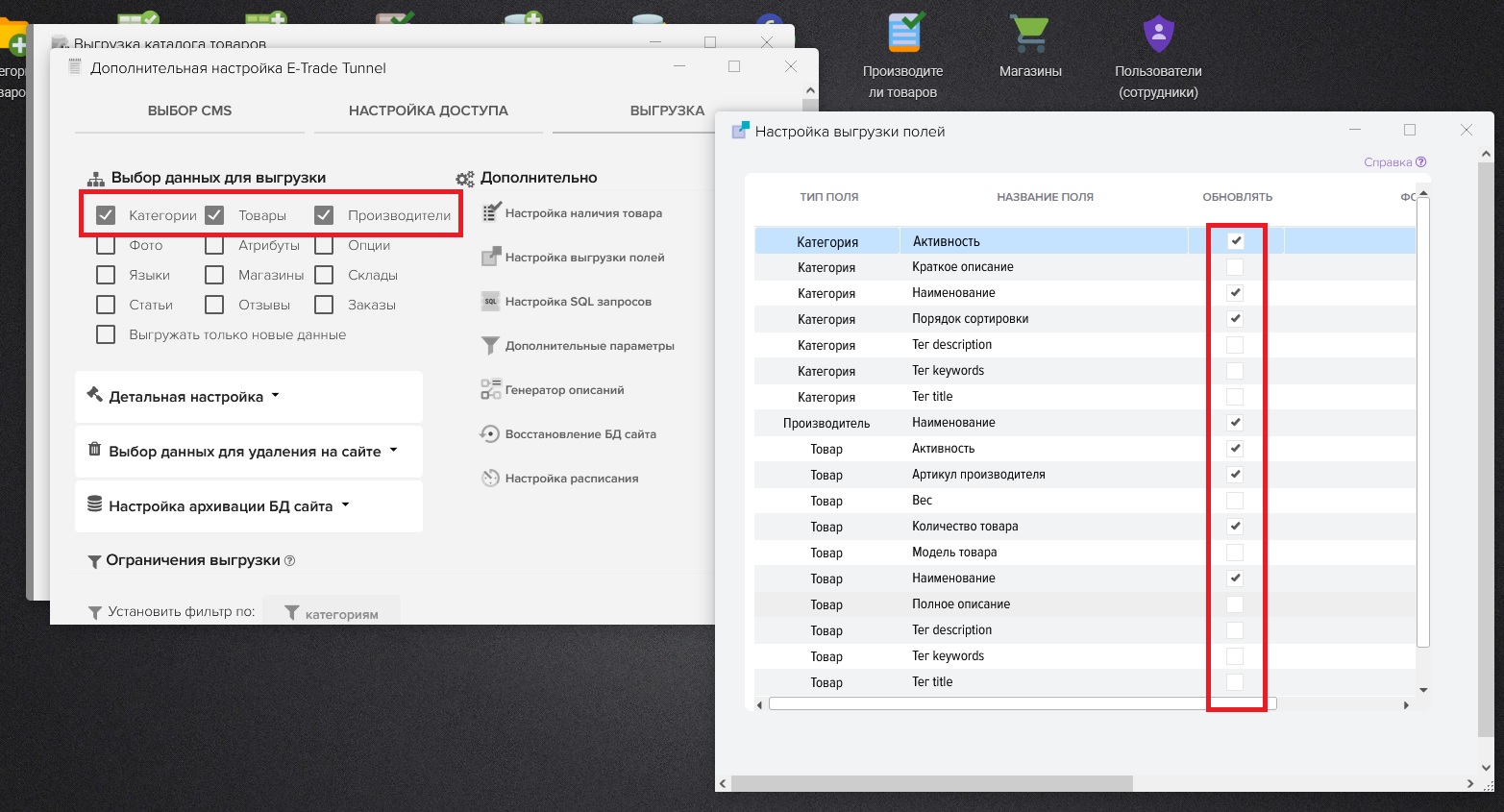This screenshot has width=1504, height=812.
Task: Open the Справка help link
Action: (1394, 162)
